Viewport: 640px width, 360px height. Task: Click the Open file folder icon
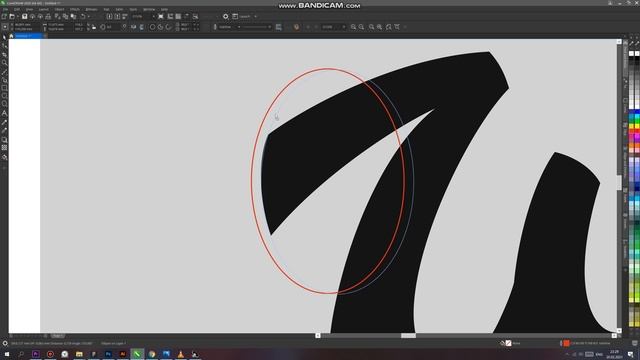pyautogui.click(x=12, y=16)
